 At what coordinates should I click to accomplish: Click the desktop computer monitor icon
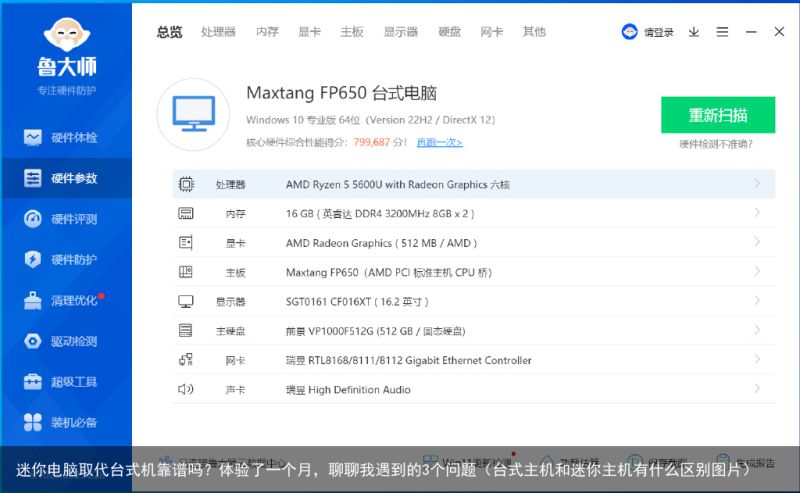pos(193,114)
